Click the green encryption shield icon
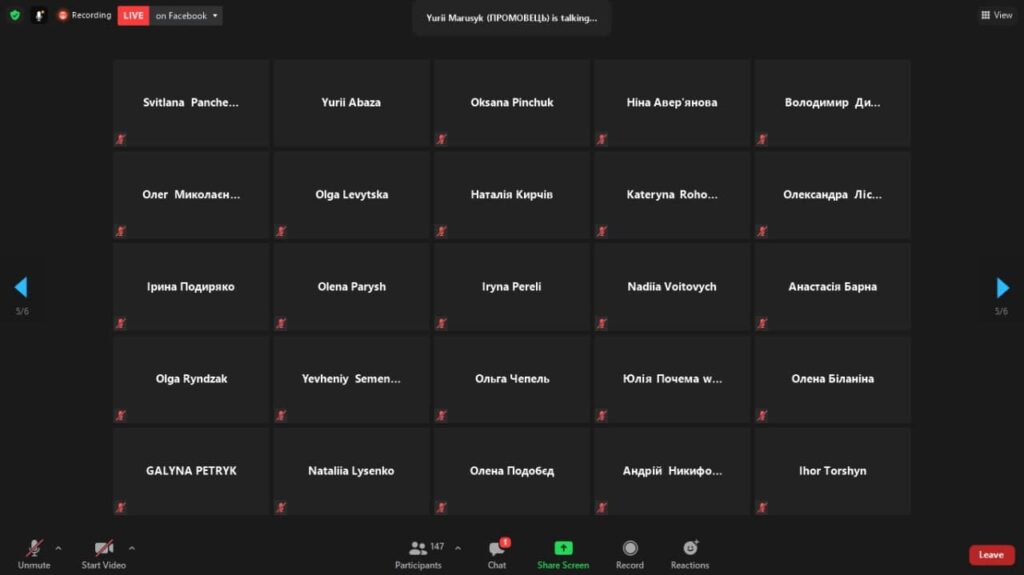 pos(15,15)
